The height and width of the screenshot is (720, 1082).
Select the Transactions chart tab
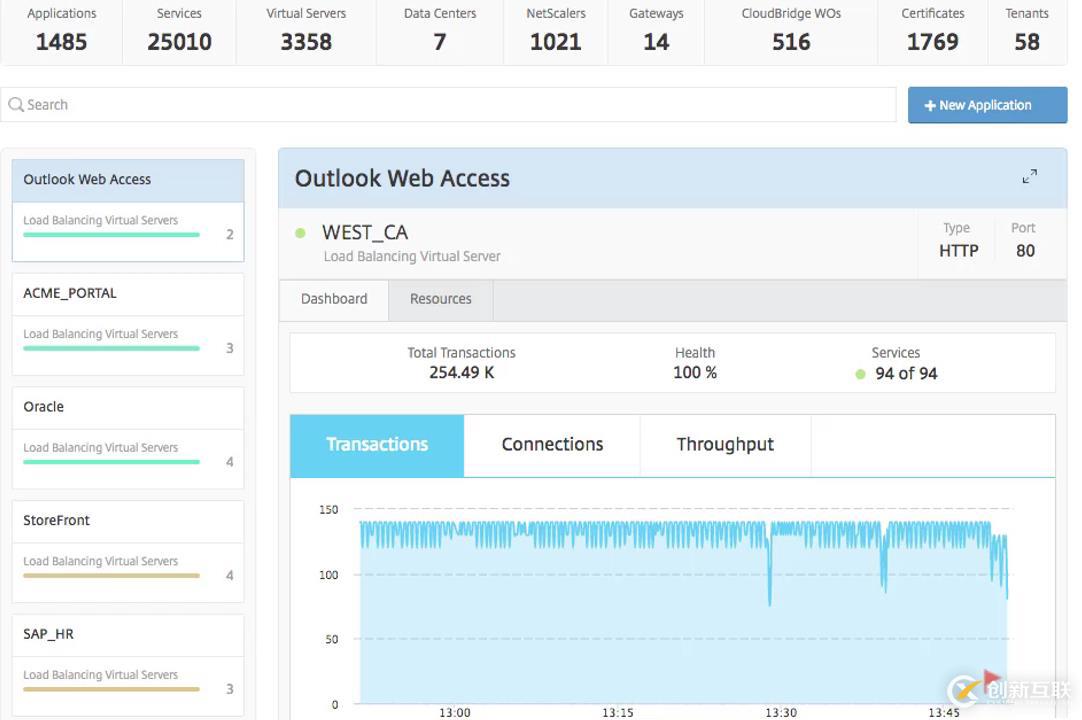coord(377,445)
